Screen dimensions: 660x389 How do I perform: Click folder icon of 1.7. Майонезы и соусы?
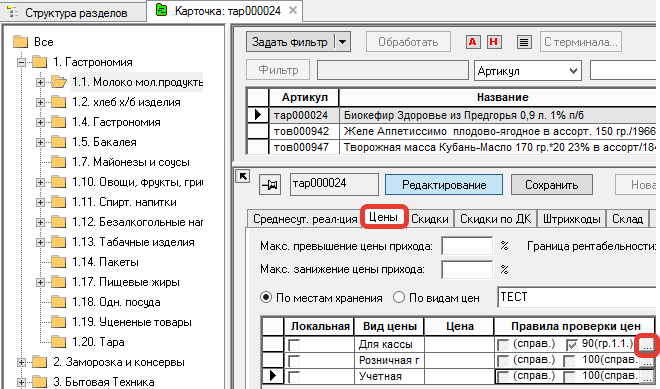(59, 162)
